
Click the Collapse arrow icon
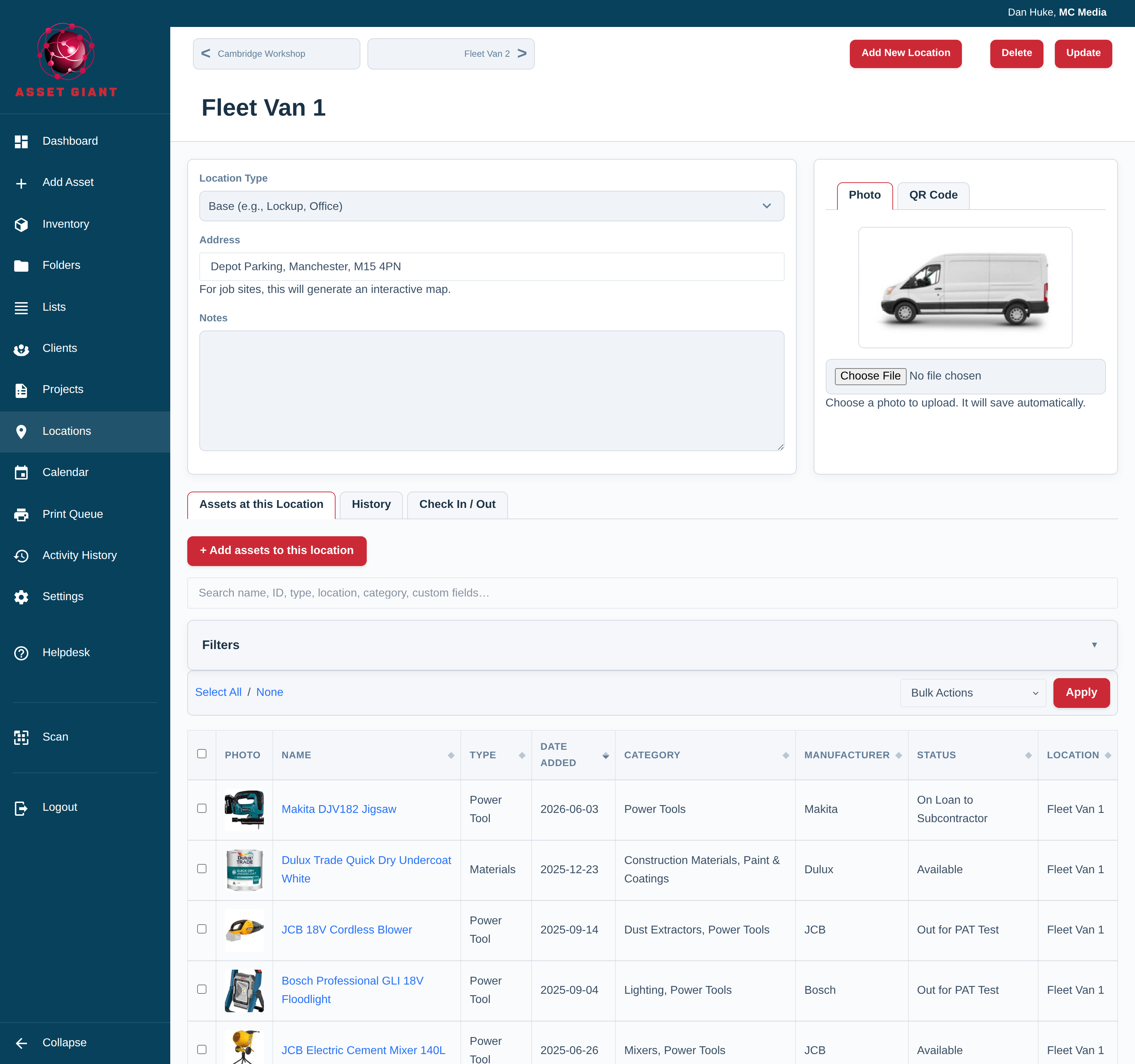coord(21,1043)
